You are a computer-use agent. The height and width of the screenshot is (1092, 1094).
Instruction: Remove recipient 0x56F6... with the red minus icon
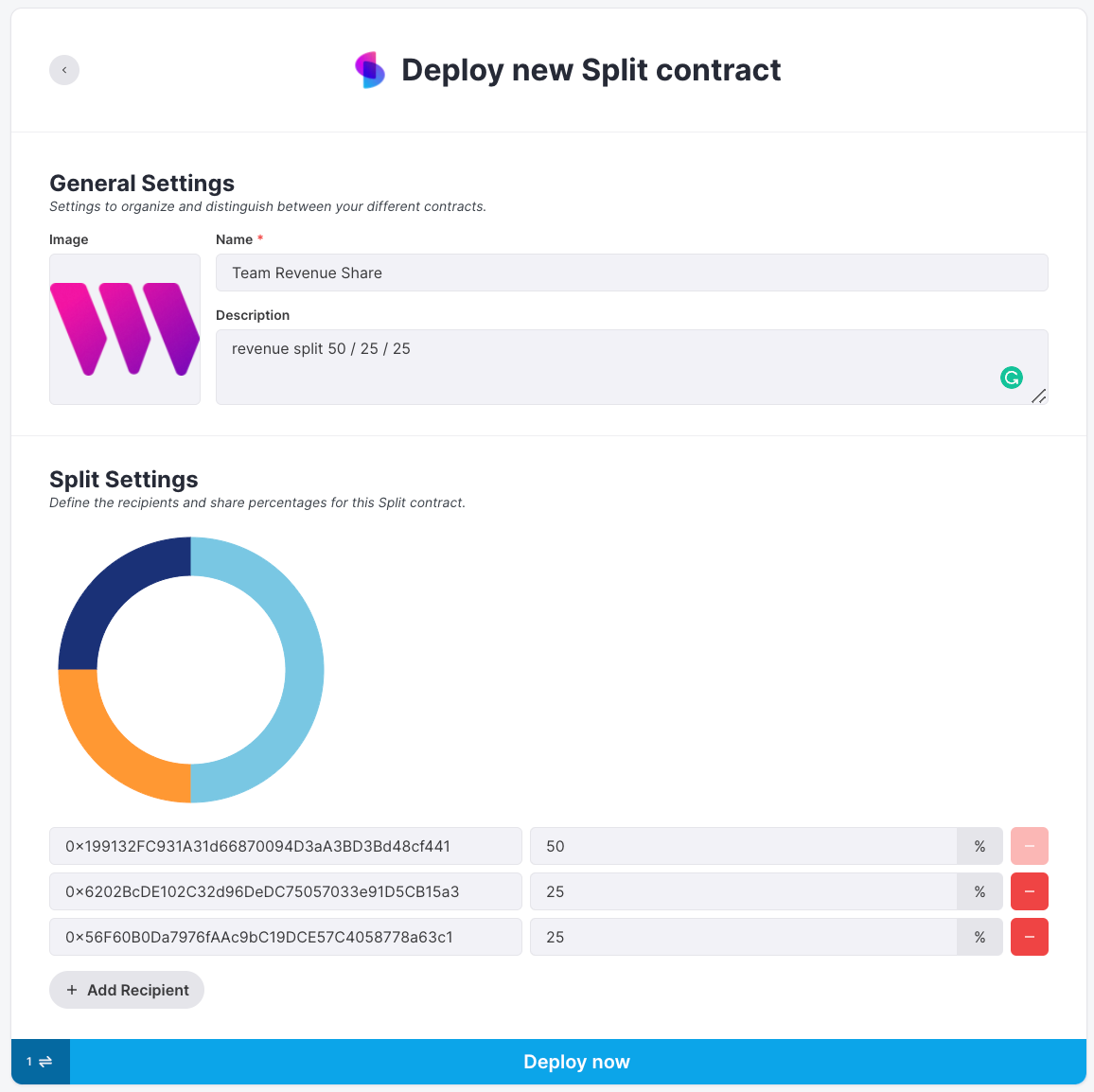[x=1029, y=936]
